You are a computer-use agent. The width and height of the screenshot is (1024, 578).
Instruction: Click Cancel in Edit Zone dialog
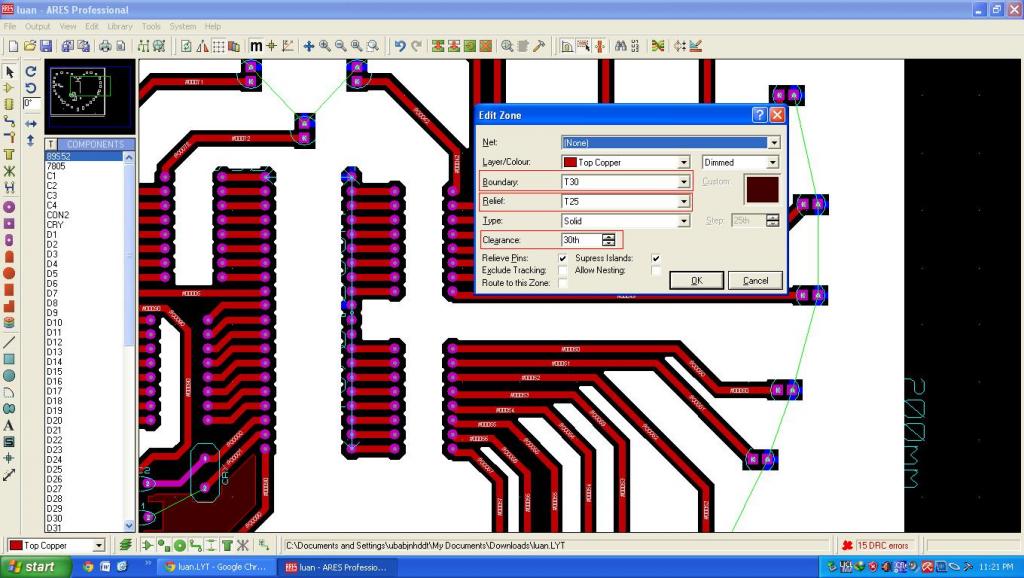(755, 280)
